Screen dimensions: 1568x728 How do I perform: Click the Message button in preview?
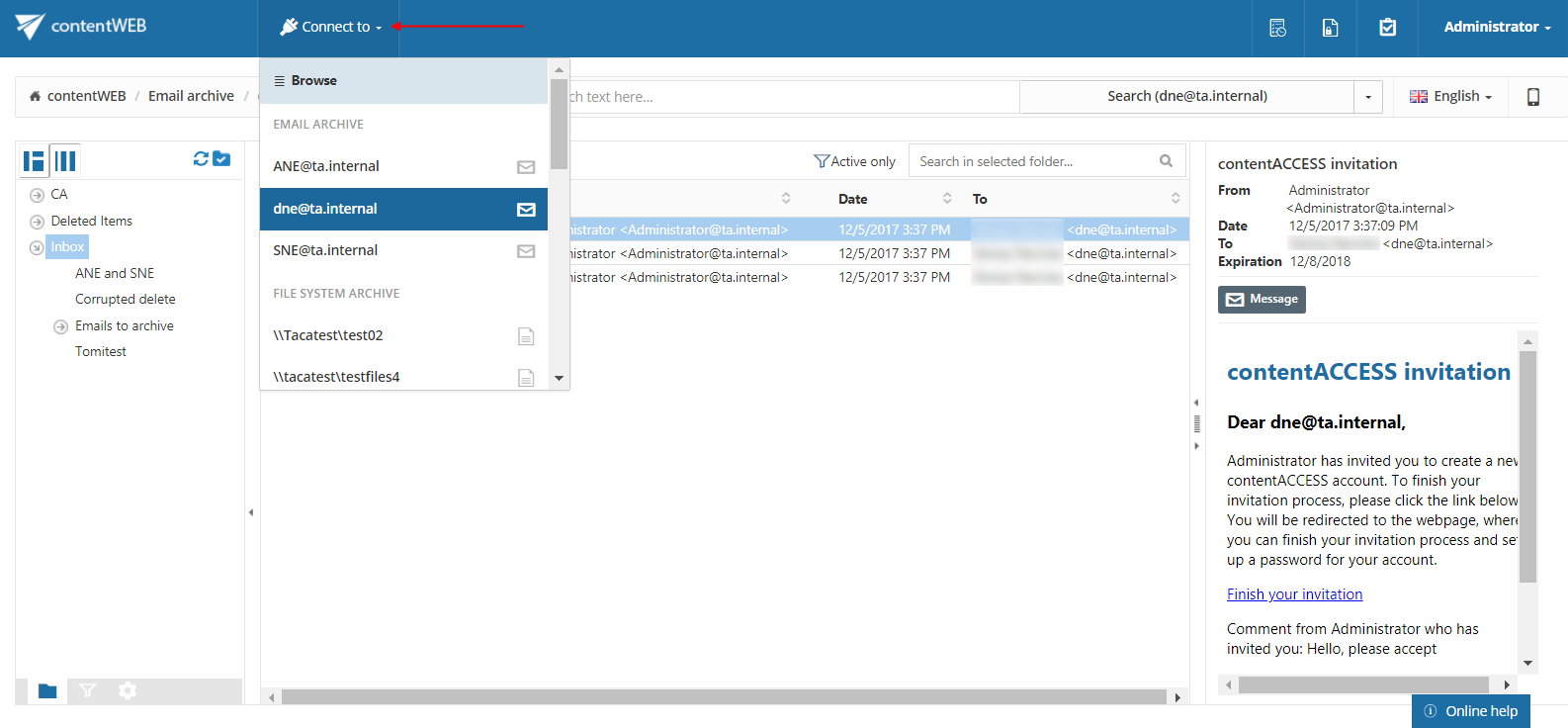click(1262, 300)
